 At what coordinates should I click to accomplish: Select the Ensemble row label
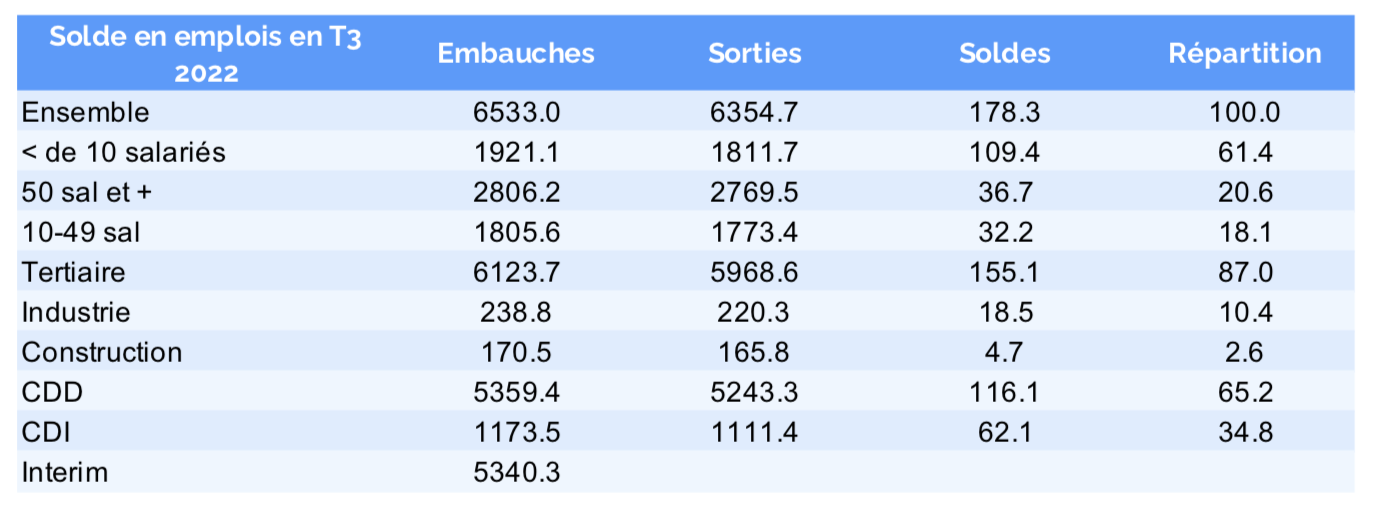tap(85, 112)
